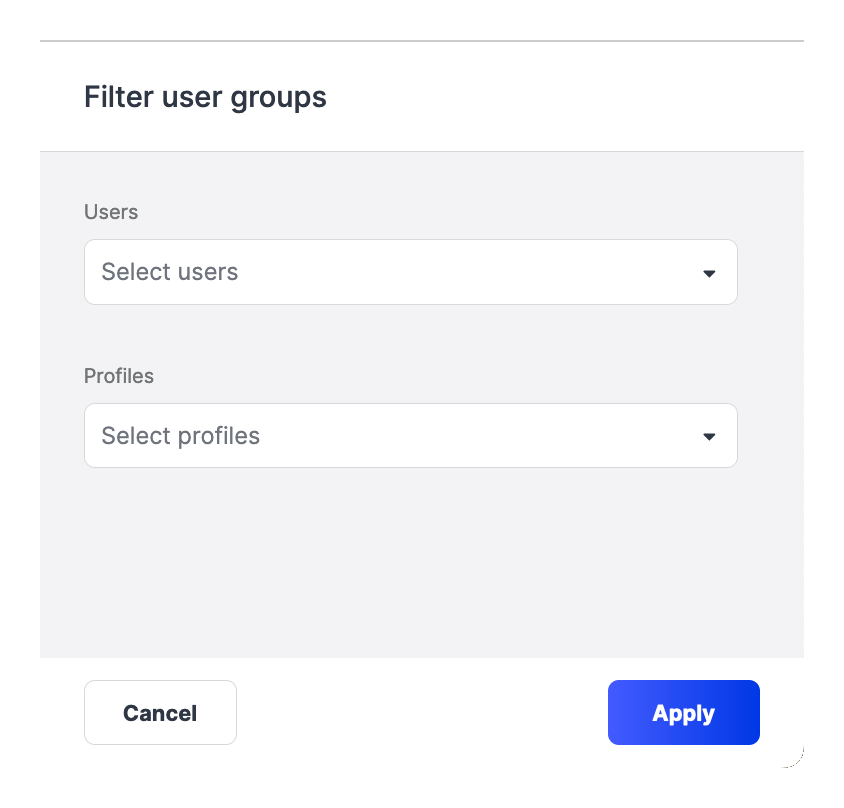Screen dimensions: 844x808
Task: Click the Profiles field placeholder text
Action: (179, 436)
